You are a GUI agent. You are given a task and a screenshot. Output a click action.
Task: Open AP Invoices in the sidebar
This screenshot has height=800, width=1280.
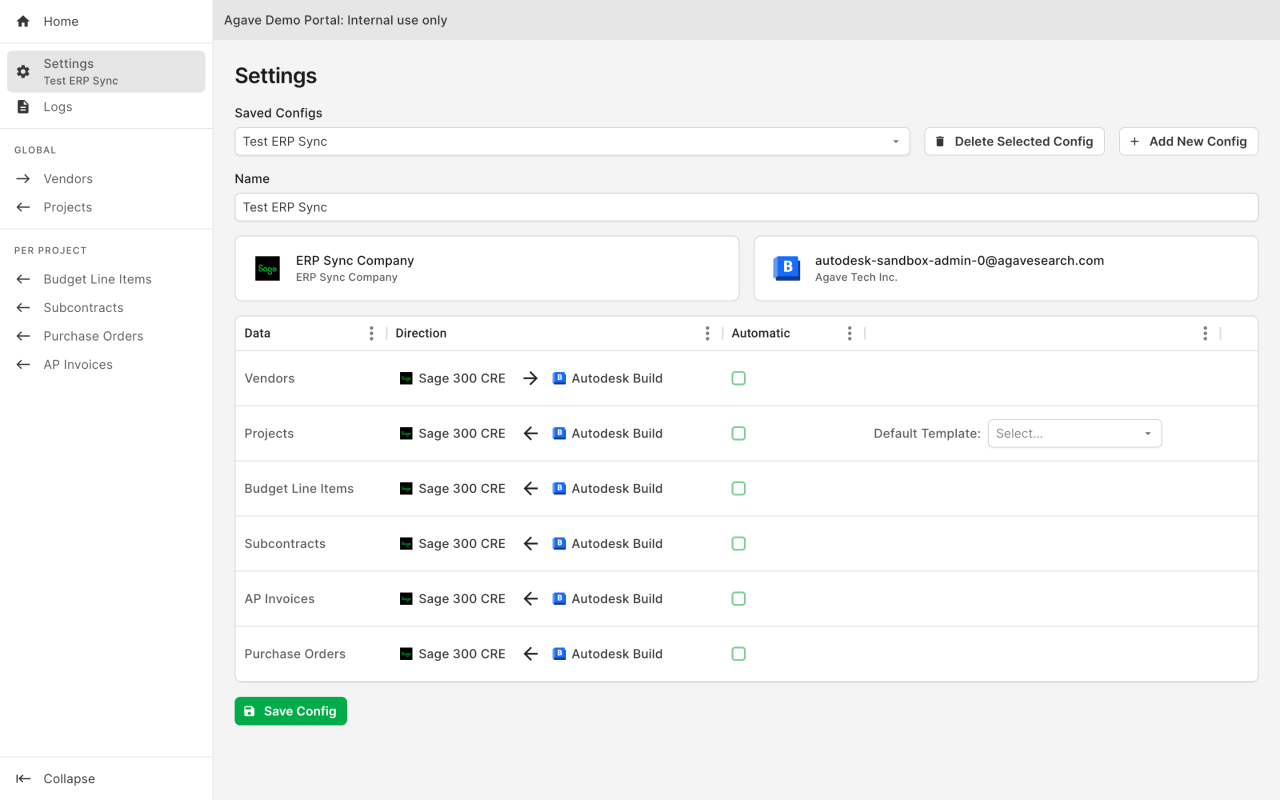[x=106, y=365]
